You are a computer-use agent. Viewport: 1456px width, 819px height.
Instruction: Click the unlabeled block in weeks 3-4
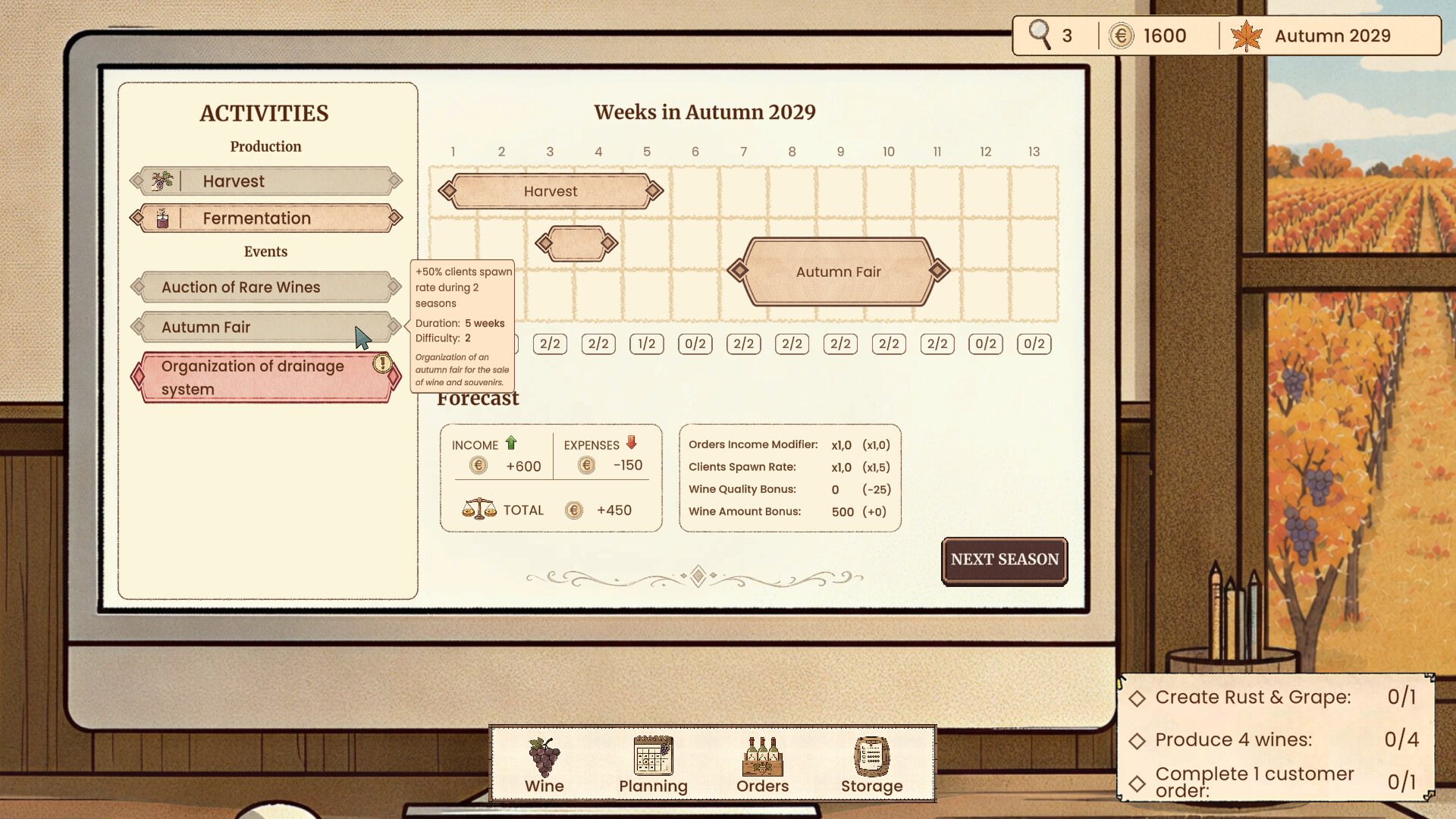[x=576, y=243]
